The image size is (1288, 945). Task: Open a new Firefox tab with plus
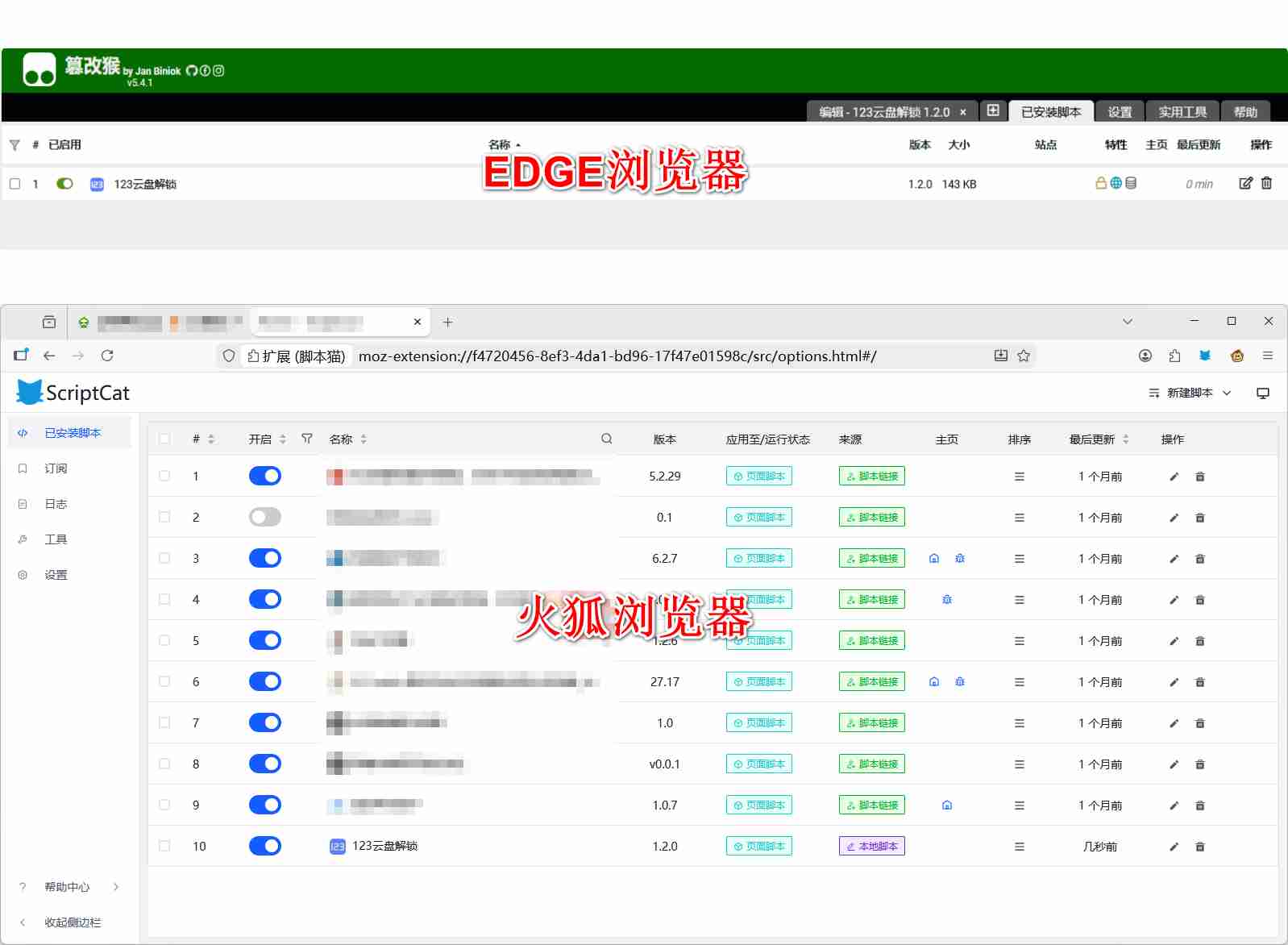click(x=448, y=322)
